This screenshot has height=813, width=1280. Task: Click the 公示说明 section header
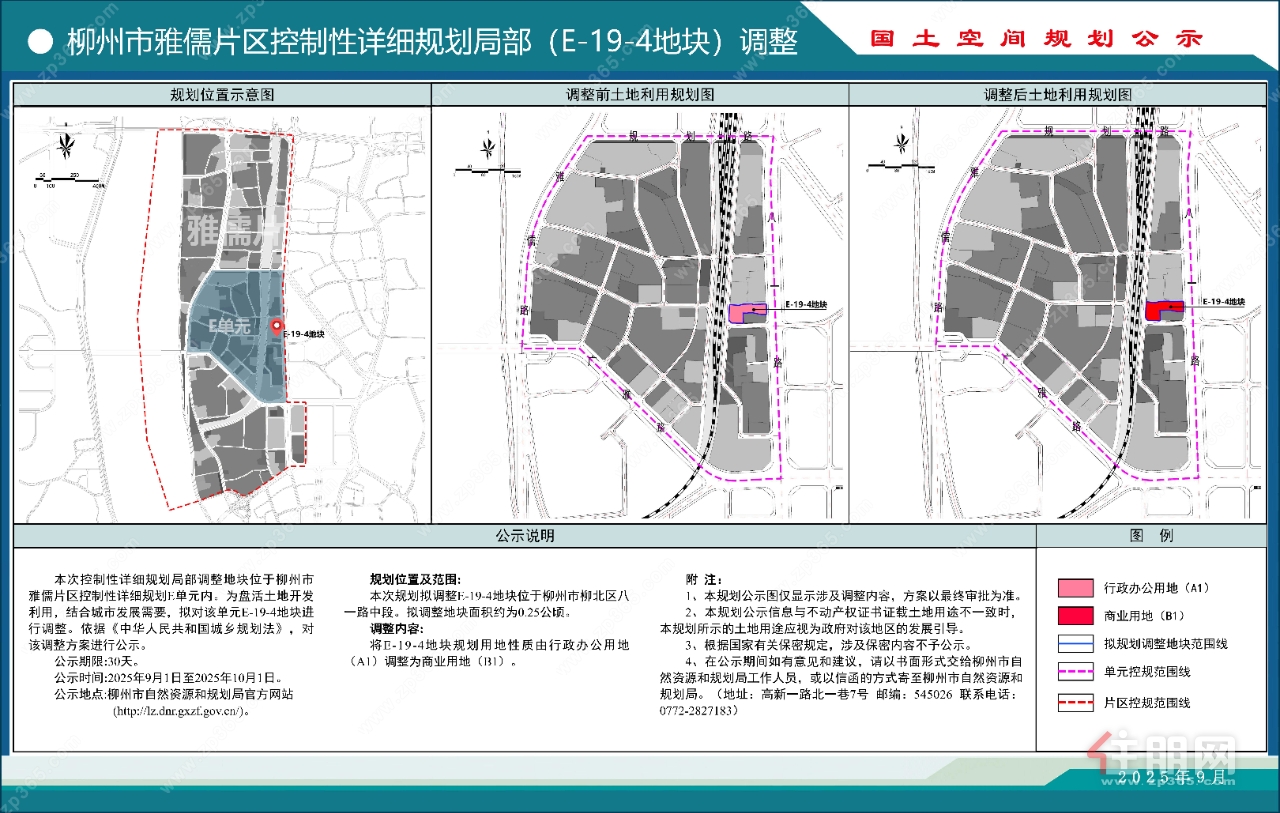(x=524, y=536)
